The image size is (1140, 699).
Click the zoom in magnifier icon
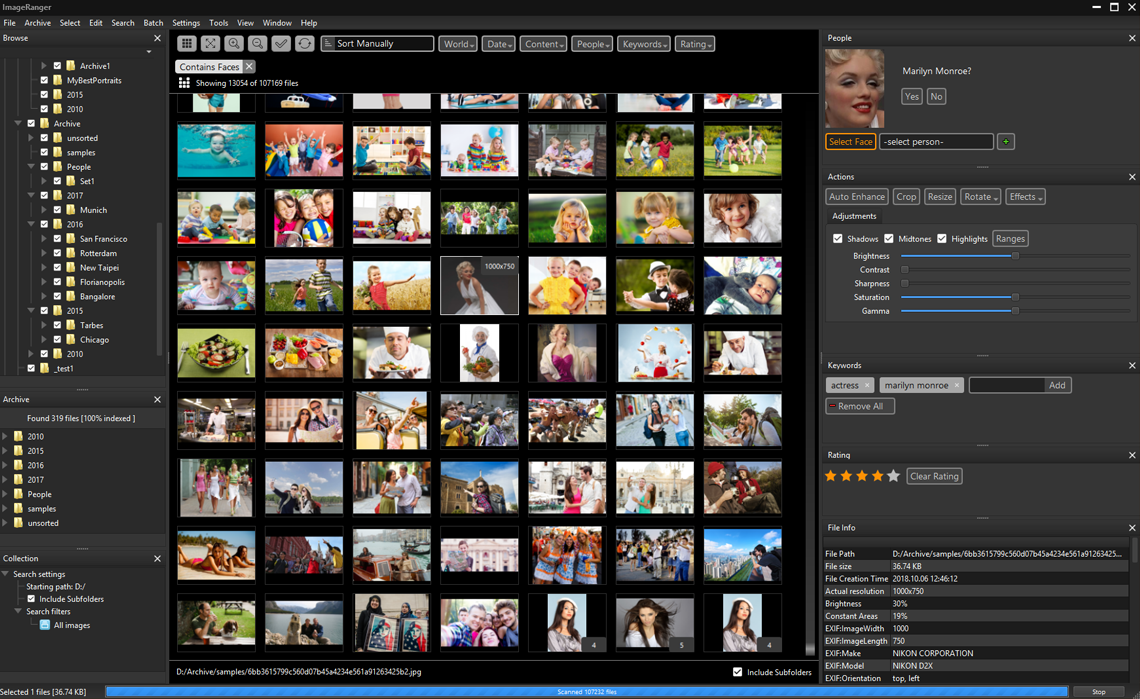click(x=234, y=44)
